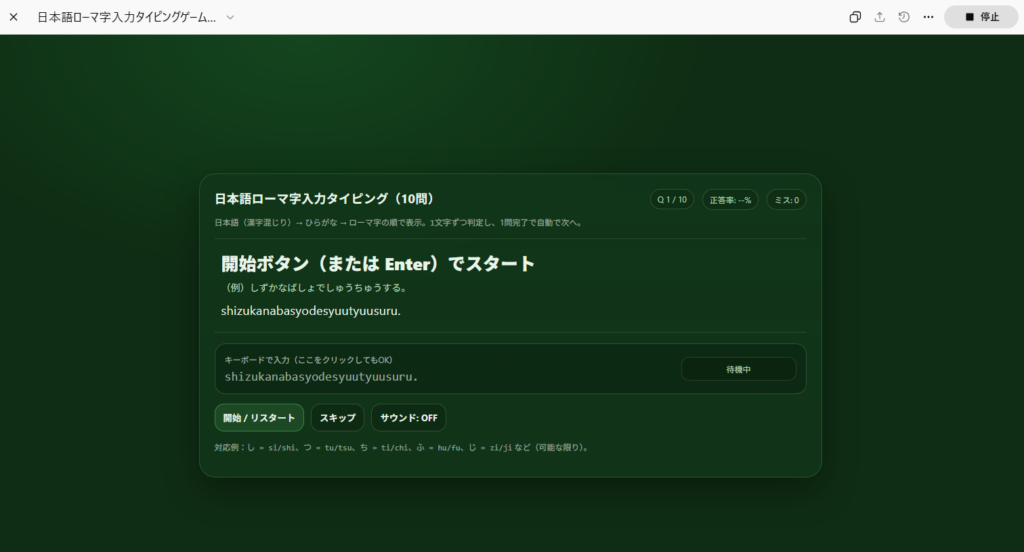This screenshot has height=552, width=1024.
Task: Click the ミス: 0 miss counter badge
Action: click(786, 200)
